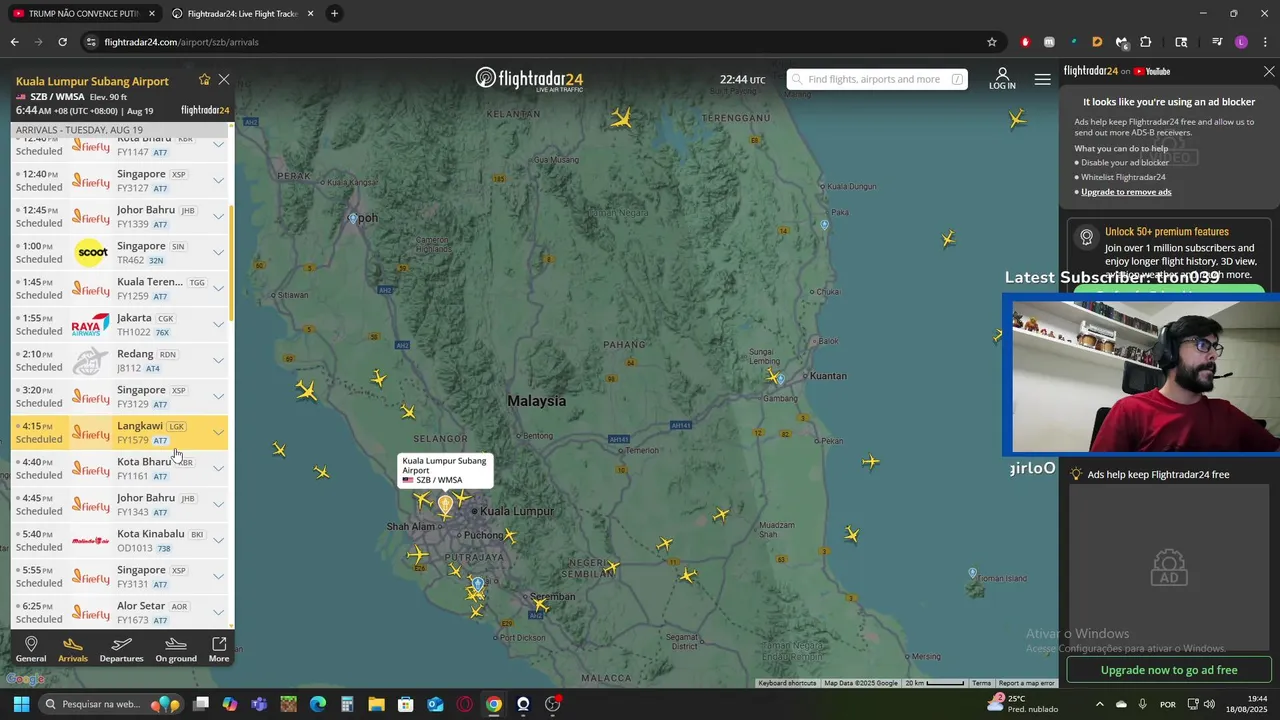Reload the browser page
Viewport: 1280px width, 720px height.
coord(62,42)
